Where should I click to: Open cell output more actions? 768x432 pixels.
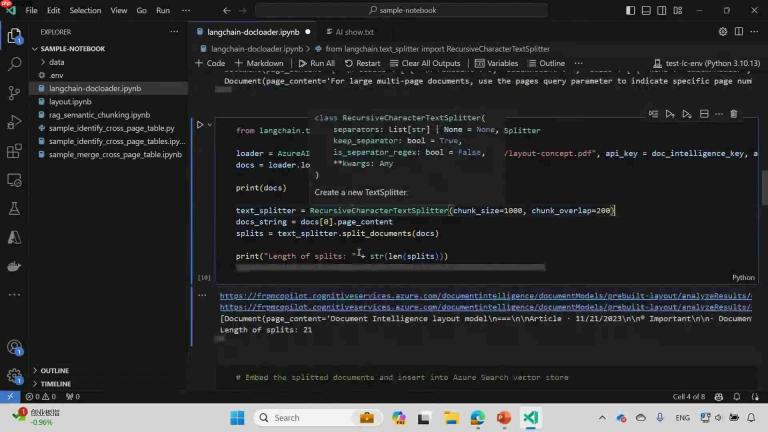pos(202,295)
